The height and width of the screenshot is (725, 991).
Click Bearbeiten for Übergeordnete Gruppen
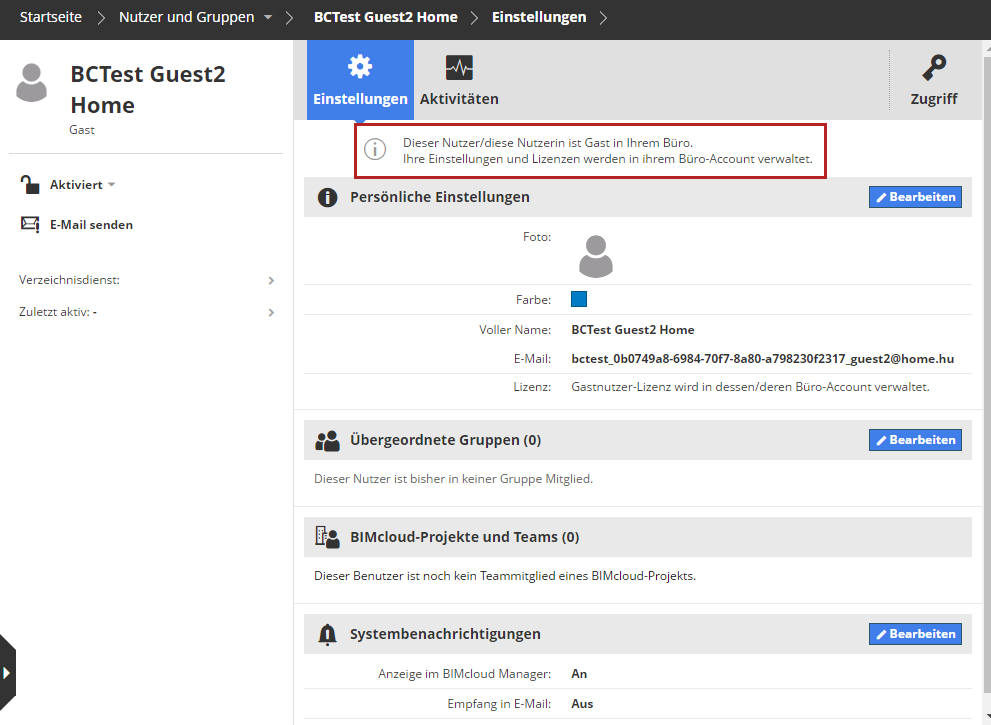(915, 440)
